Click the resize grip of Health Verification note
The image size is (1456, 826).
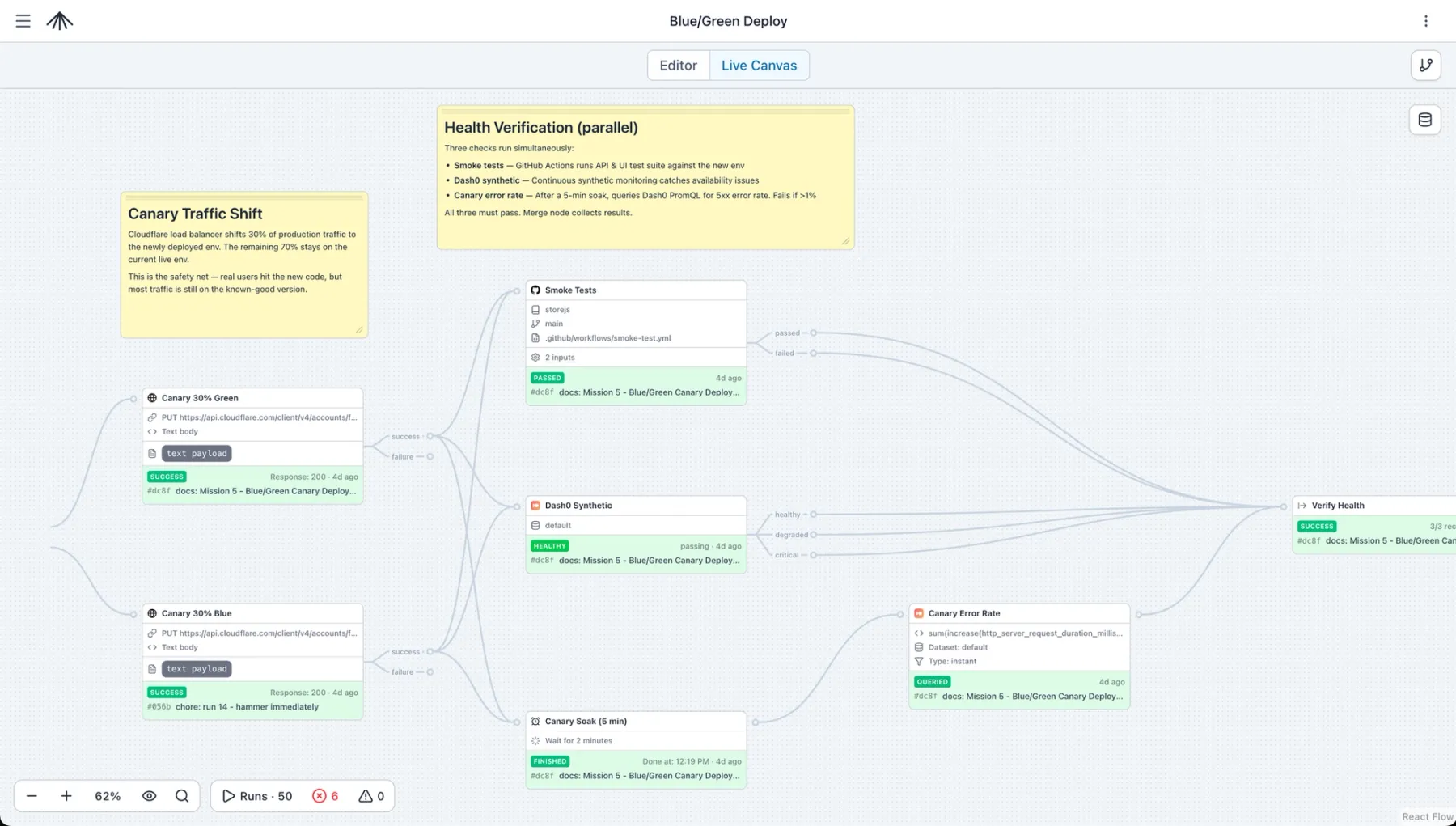coord(845,240)
